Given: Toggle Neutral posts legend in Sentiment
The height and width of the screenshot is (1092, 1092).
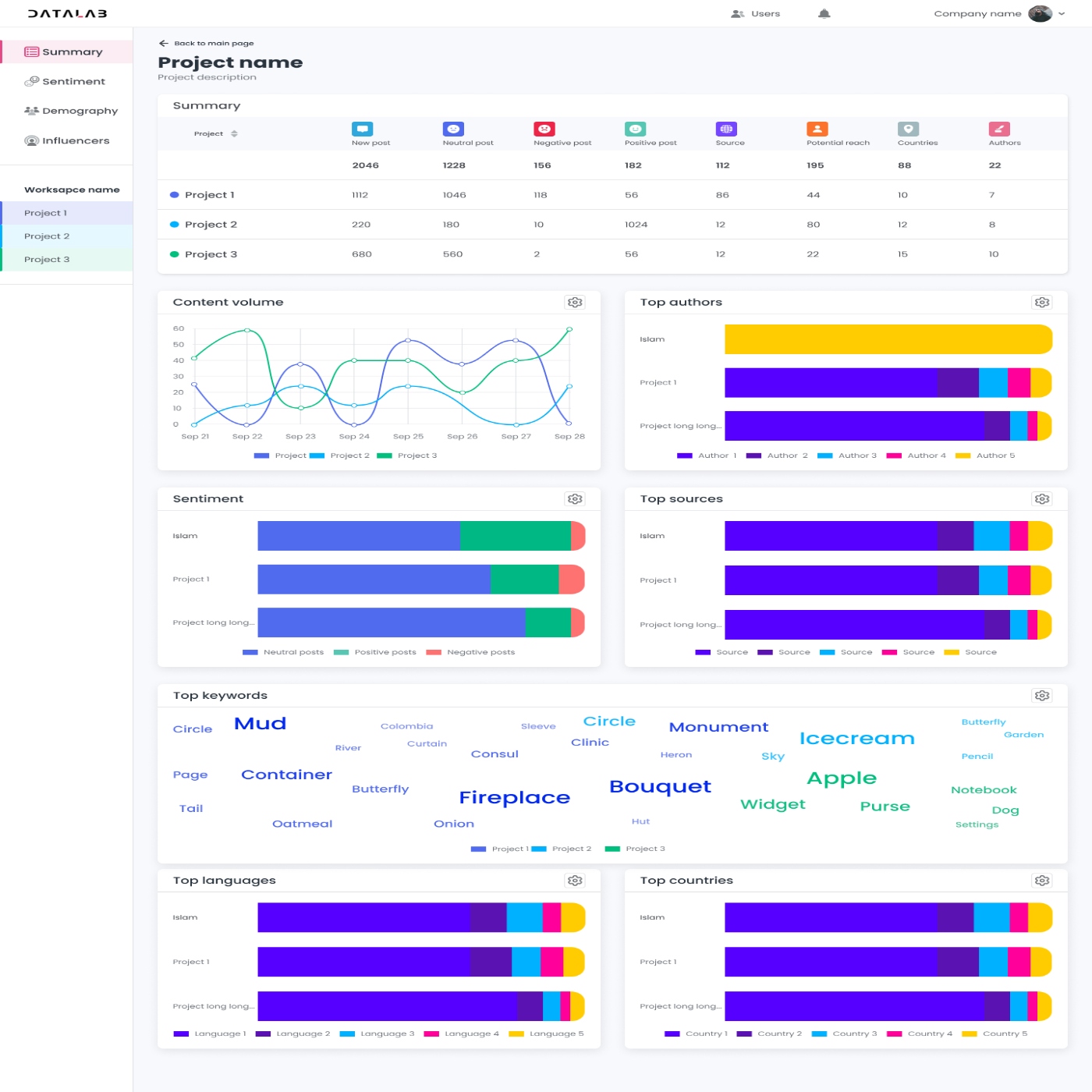Looking at the screenshot, I should tap(283, 652).
